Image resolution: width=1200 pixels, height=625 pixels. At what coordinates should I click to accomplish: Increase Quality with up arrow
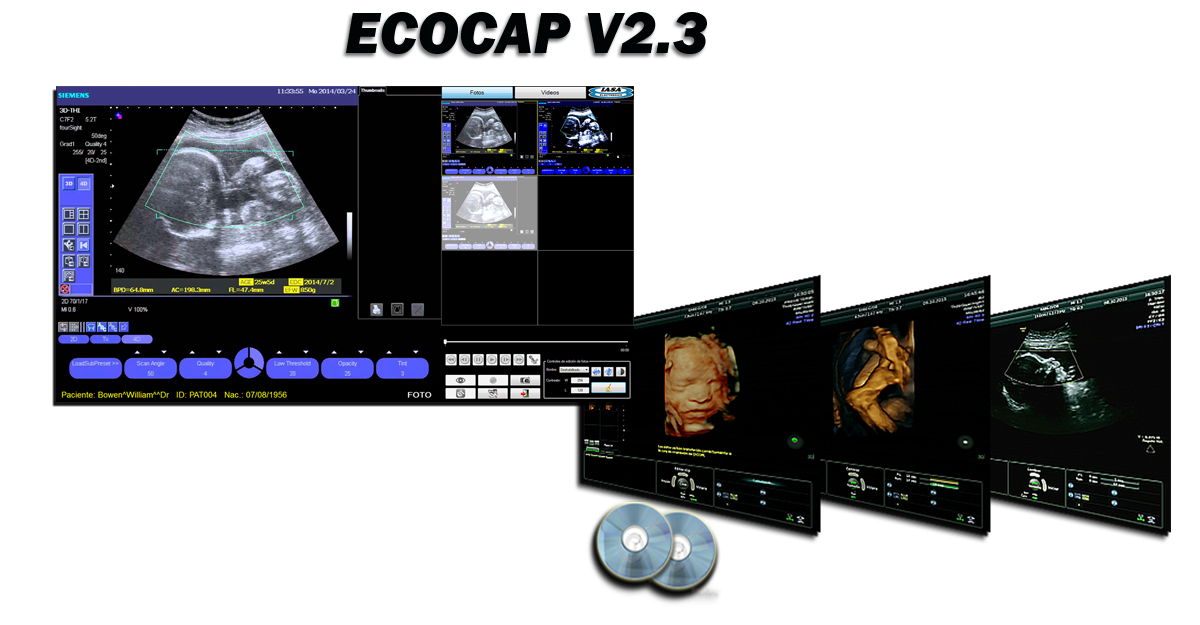(192, 352)
